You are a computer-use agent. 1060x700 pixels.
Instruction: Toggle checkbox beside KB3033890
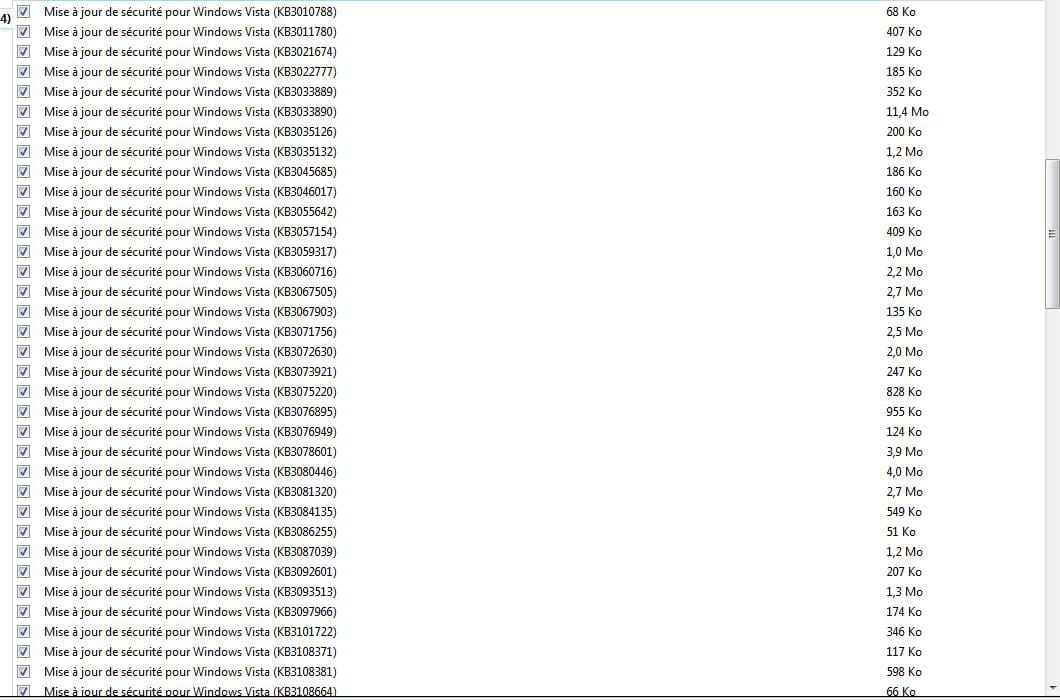pyautogui.click(x=24, y=112)
